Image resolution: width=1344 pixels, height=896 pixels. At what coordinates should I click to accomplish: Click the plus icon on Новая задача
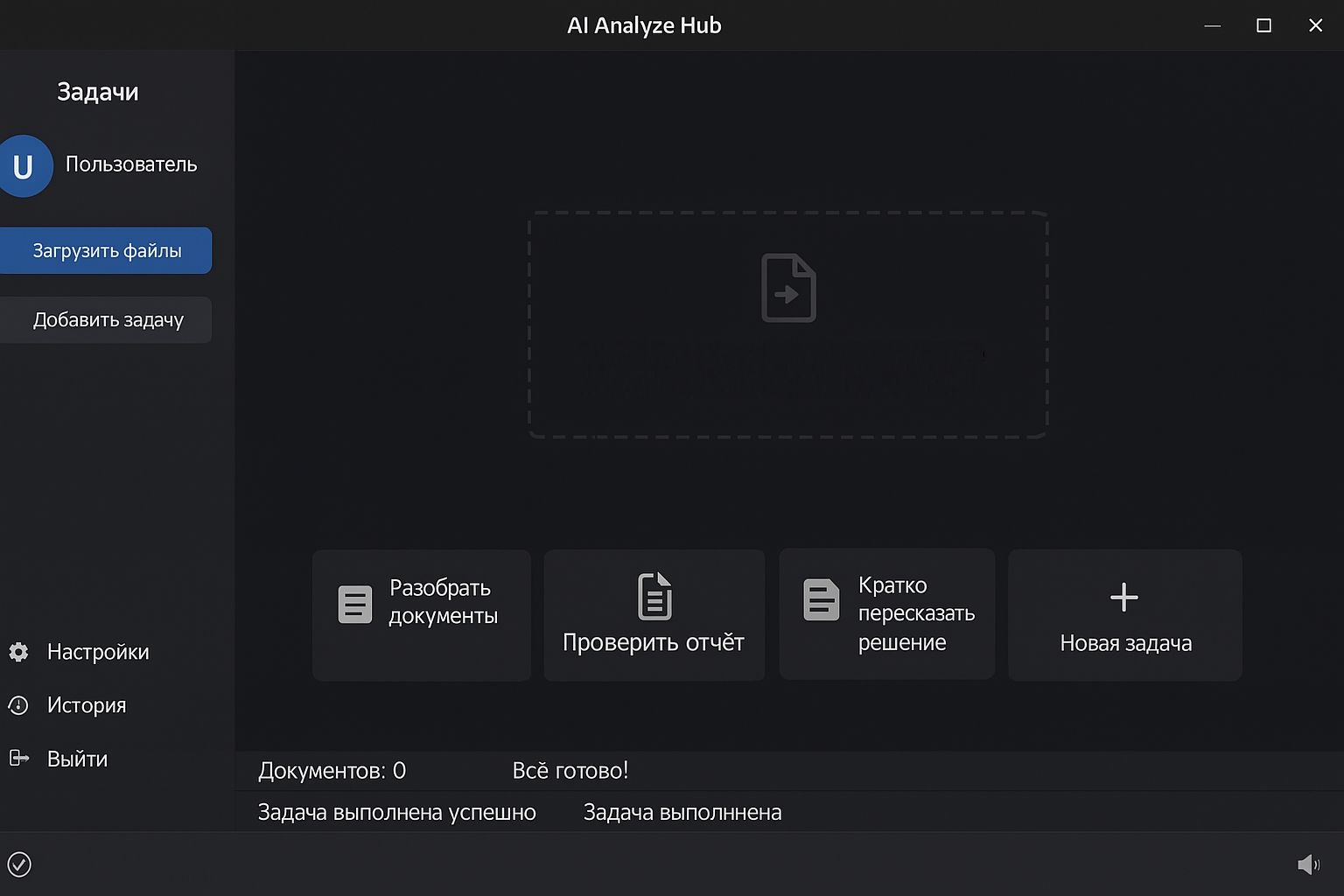(x=1123, y=597)
